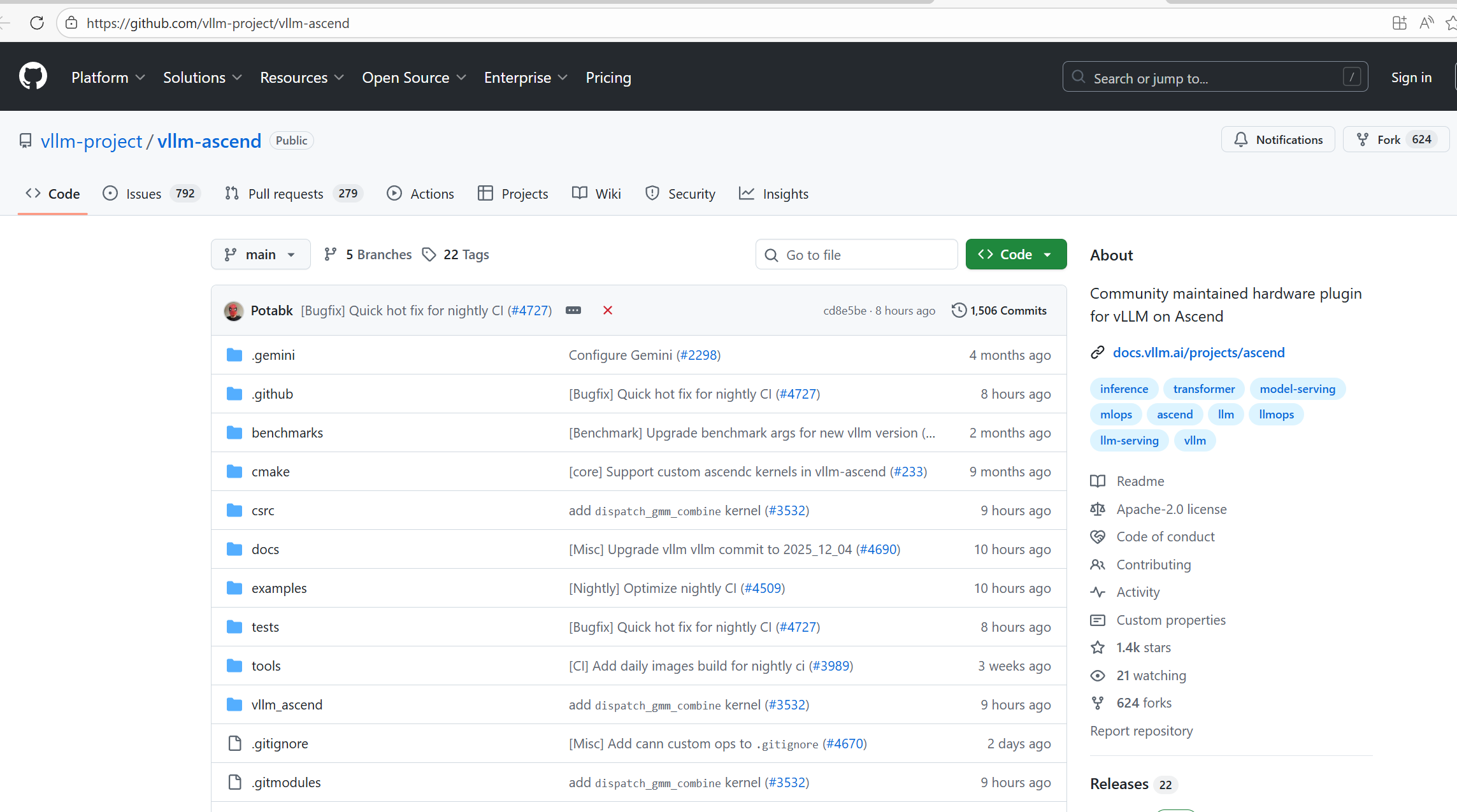This screenshot has width=1457, height=812.
Task: Click the browser refresh icon
Action: click(x=37, y=23)
